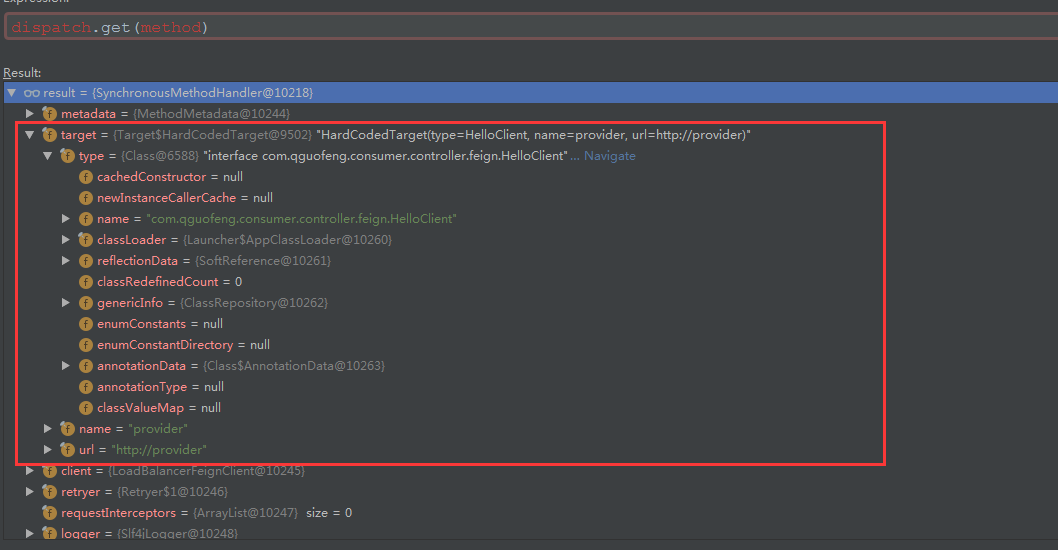Expand the classLoader node arrow

click(x=66, y=240)
